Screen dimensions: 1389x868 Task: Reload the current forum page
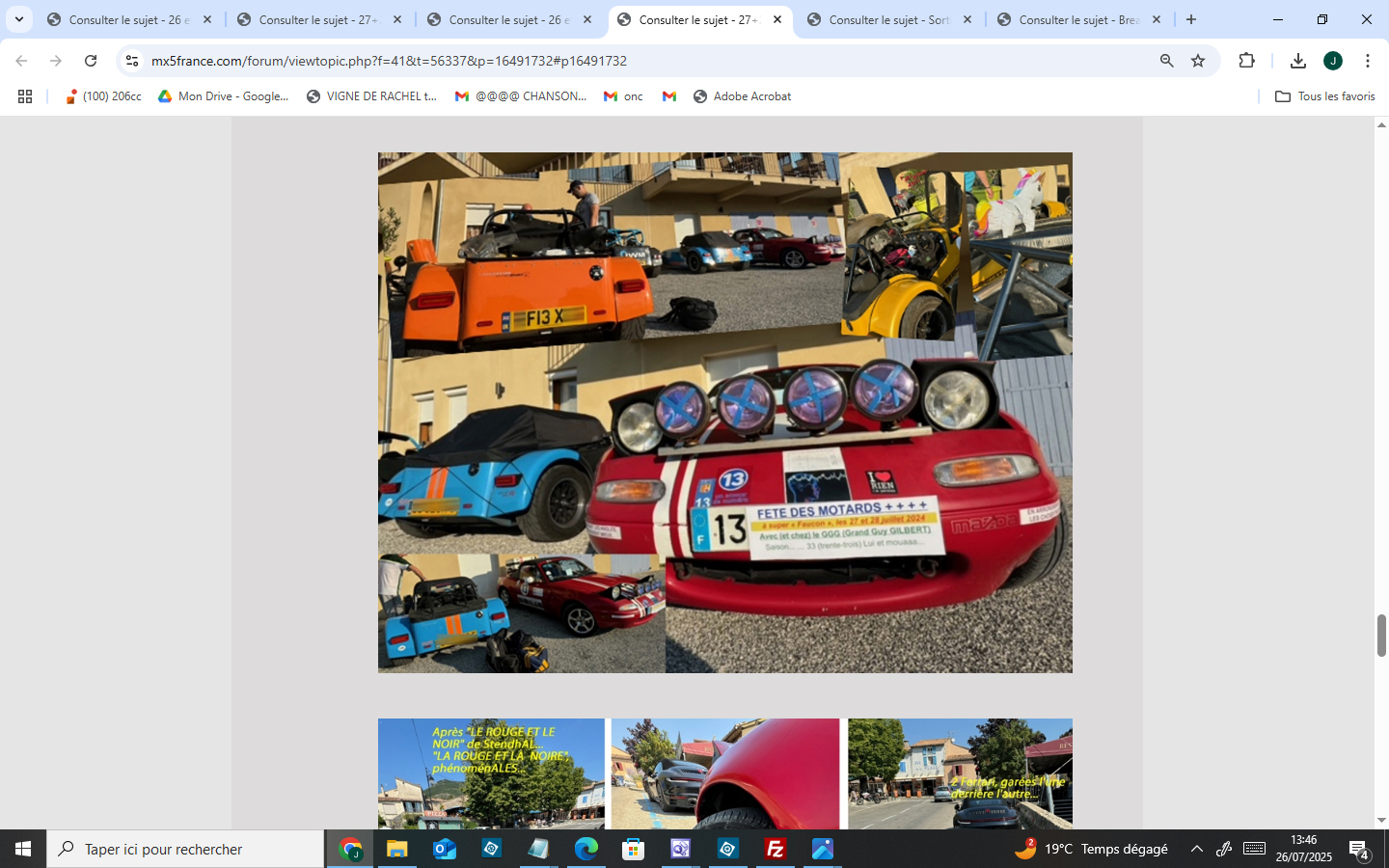coord(91,61)
